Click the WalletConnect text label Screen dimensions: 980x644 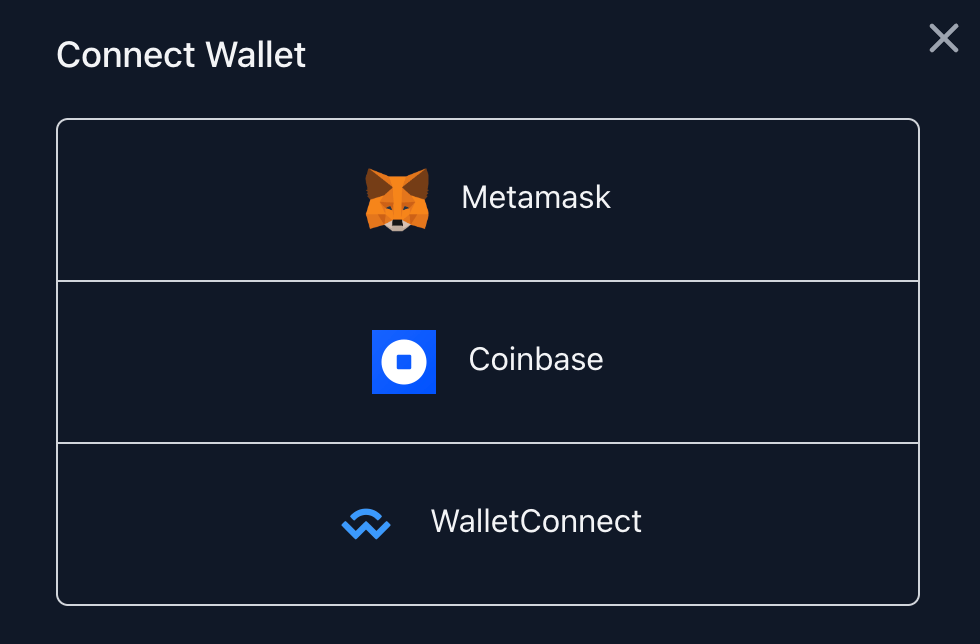tap(537, 522)
